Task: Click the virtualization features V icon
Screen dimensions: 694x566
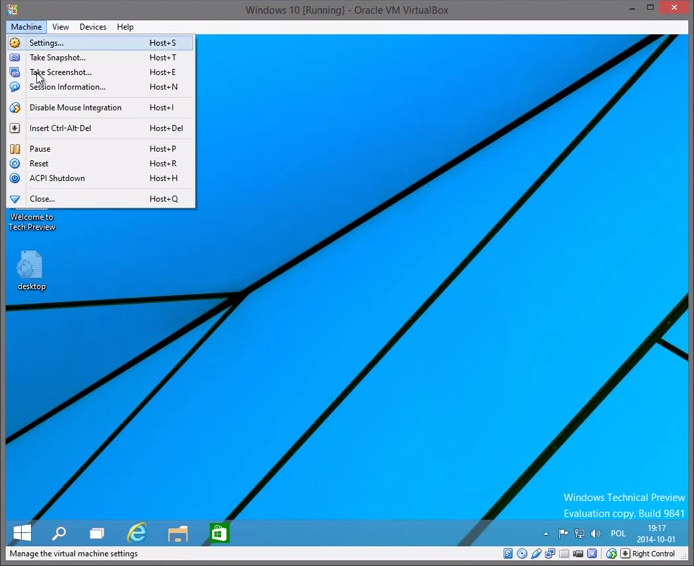Action: tap(592, 553)
